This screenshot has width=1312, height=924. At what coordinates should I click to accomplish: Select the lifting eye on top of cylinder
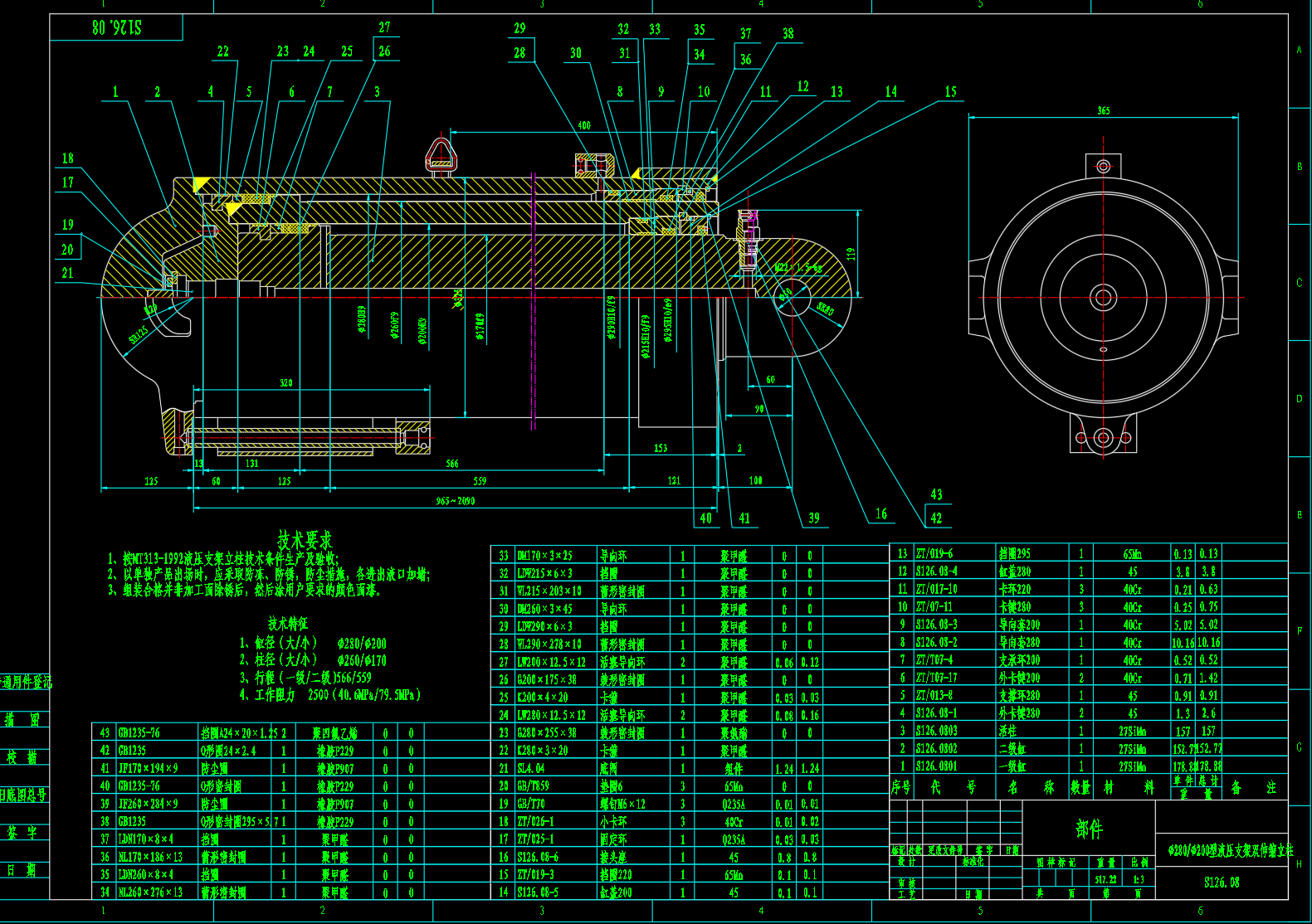[x=441, y=155]
